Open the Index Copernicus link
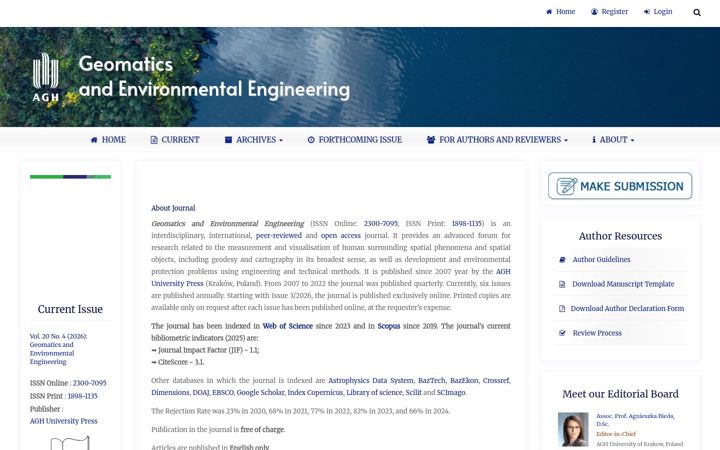Image resolution: width=720 pixels, height=450 pixels. tap(315, 393)
